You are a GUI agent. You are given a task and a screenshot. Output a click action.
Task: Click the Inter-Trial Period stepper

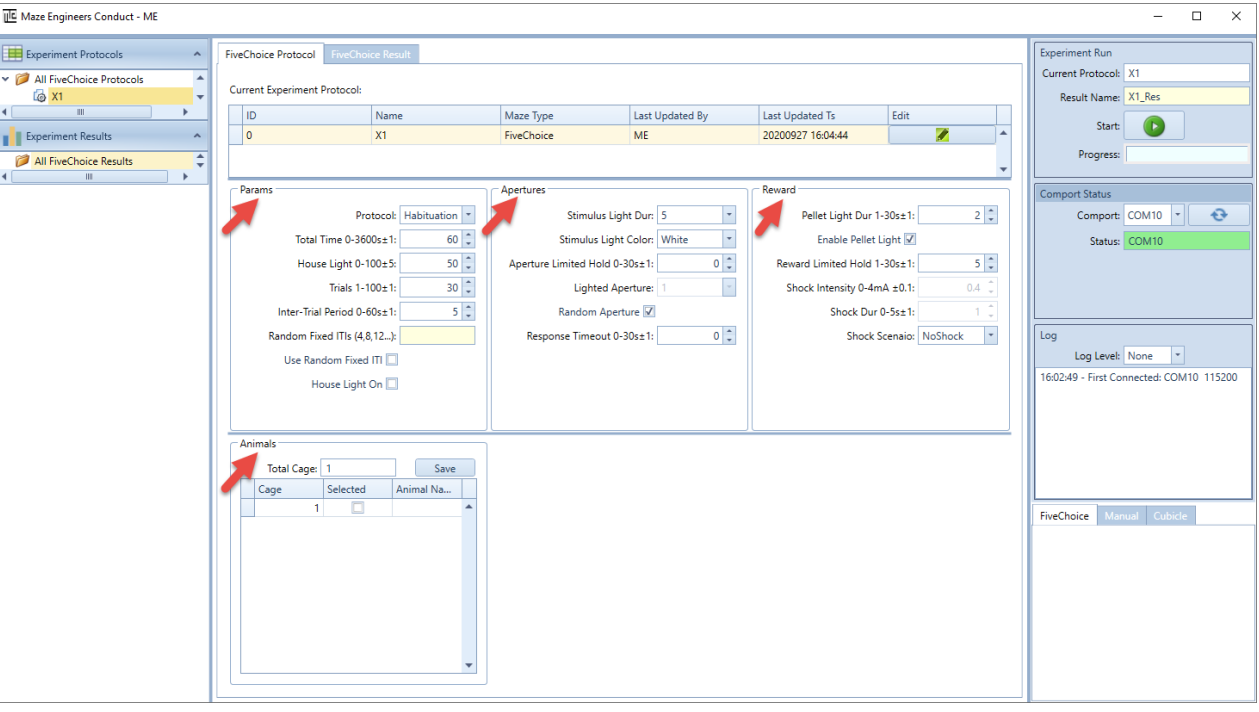click(437, 312)
